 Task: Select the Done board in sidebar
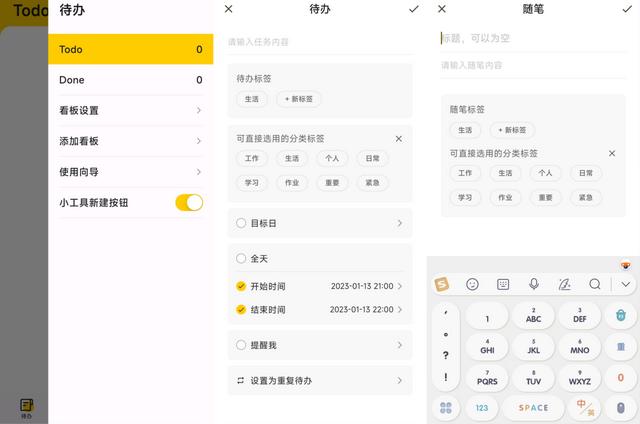[x=131, y=80]
